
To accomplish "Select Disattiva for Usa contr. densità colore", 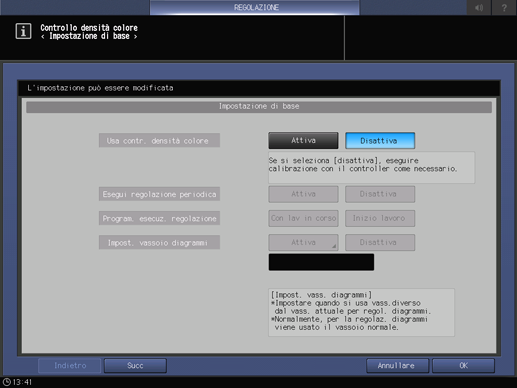I will pyautogui.click(x=380, y=140).
